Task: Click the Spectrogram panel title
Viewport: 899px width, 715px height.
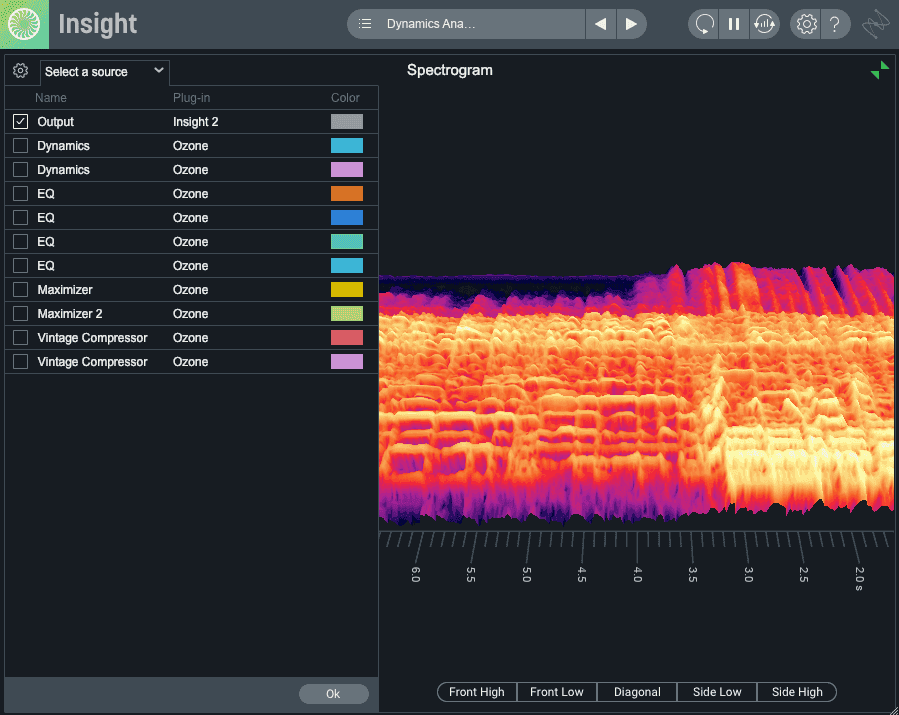Action: point(450,71)
